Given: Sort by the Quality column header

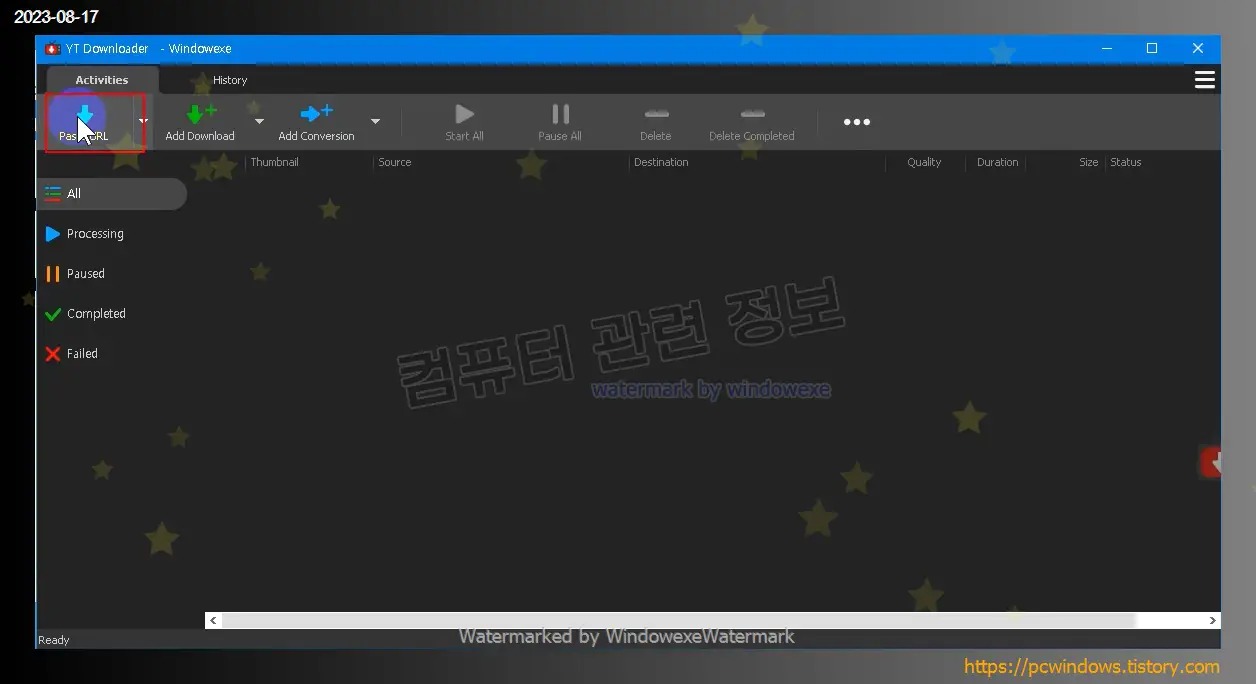Looking at the screenshot, I should [x=924, y=162].
